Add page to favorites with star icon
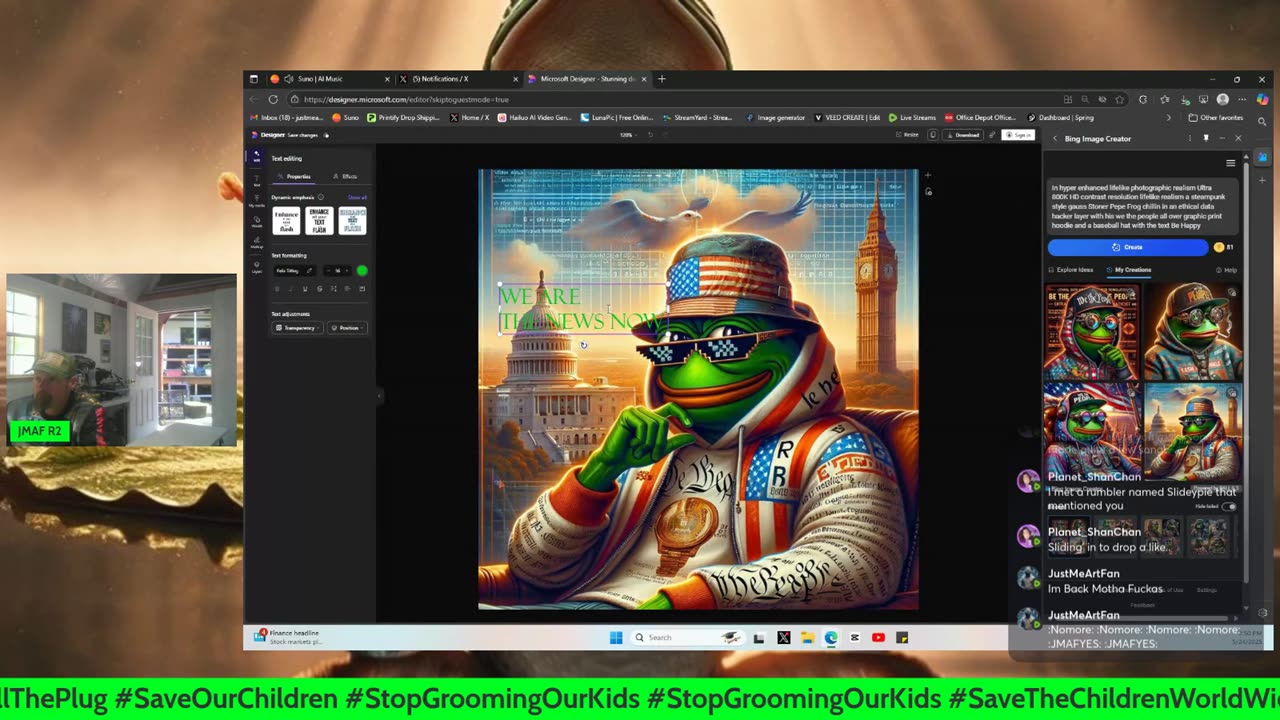This screenshot has width=1280, height=720. 1119,99
